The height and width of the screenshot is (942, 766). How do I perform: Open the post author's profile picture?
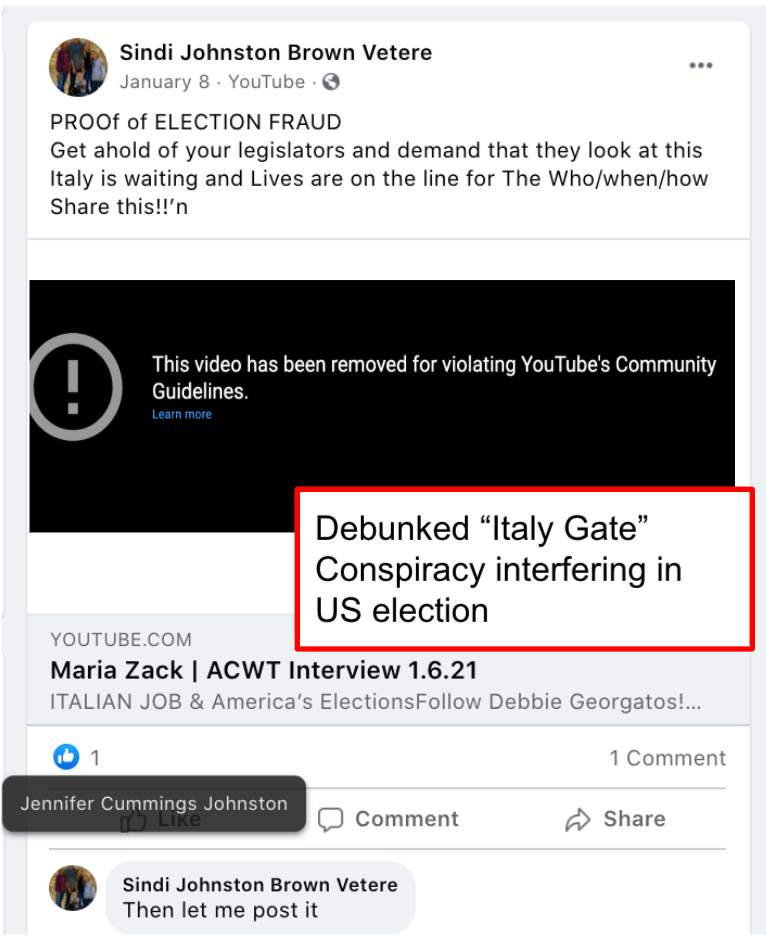pyautogui.click(x=78, y=67)
